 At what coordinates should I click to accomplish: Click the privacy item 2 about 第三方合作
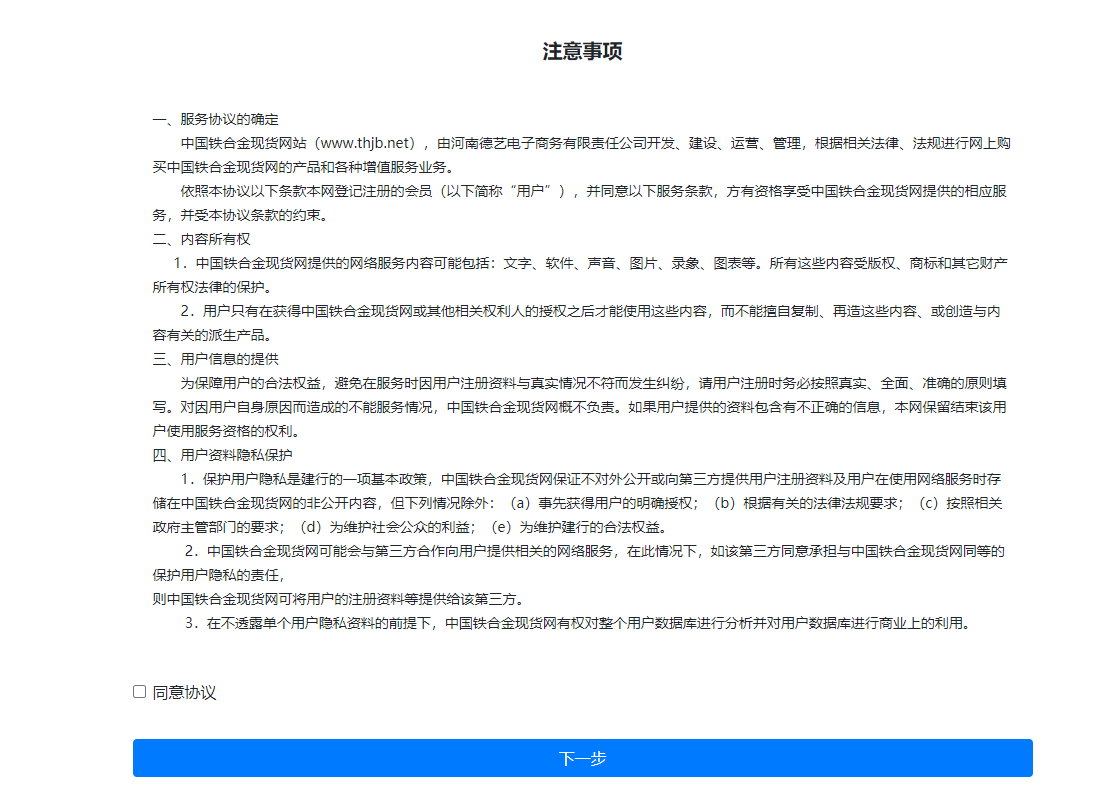click(x=590, y=551)
